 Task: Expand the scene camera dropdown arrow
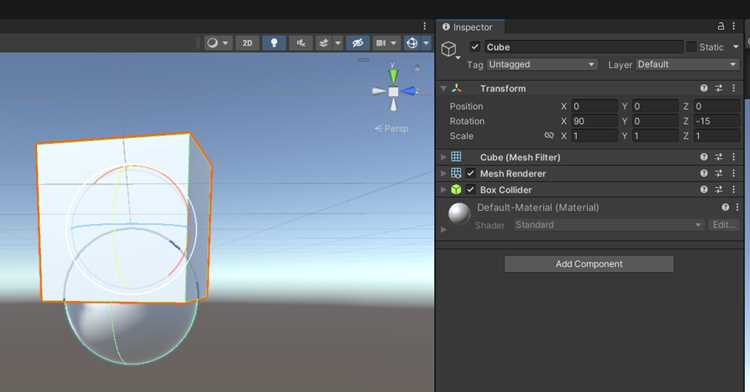click(x=394, y=43)
